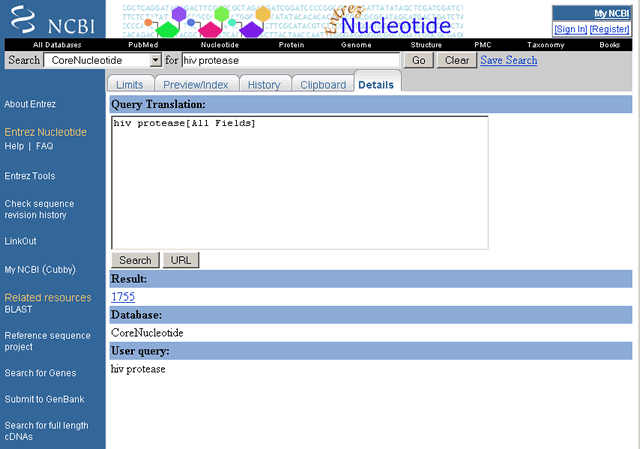Click the 'hiv protease' user query text
This screenshot has height=449, width=640.
click(x=138, y=369)
